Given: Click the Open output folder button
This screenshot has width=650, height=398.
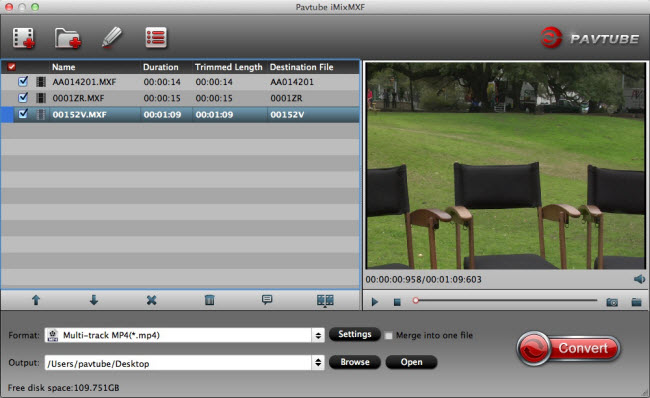Looking at the screenshot, I should pyautogui.click(x=411, y=362).
